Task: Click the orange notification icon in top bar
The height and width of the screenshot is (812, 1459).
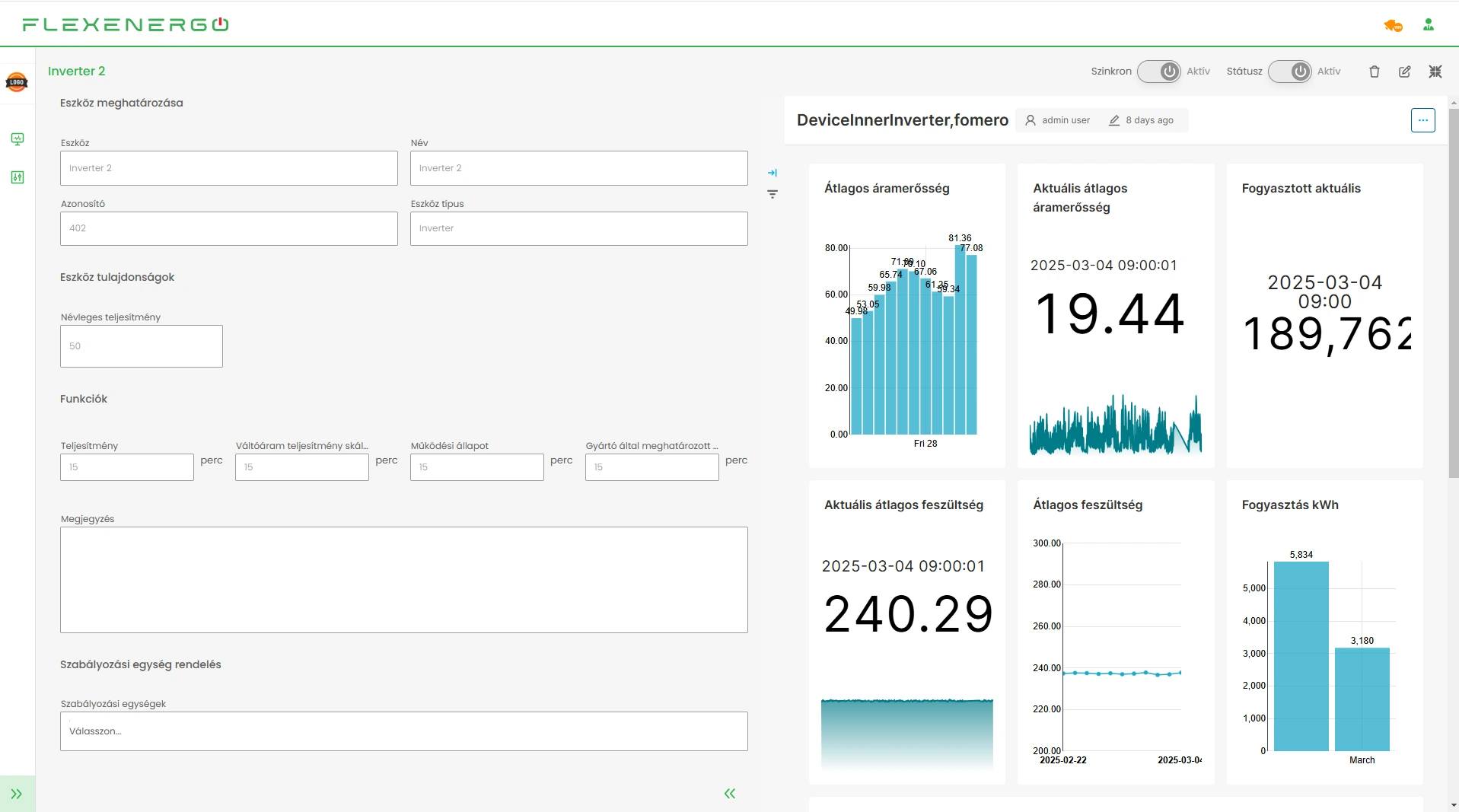Action: coord(1393,26)
